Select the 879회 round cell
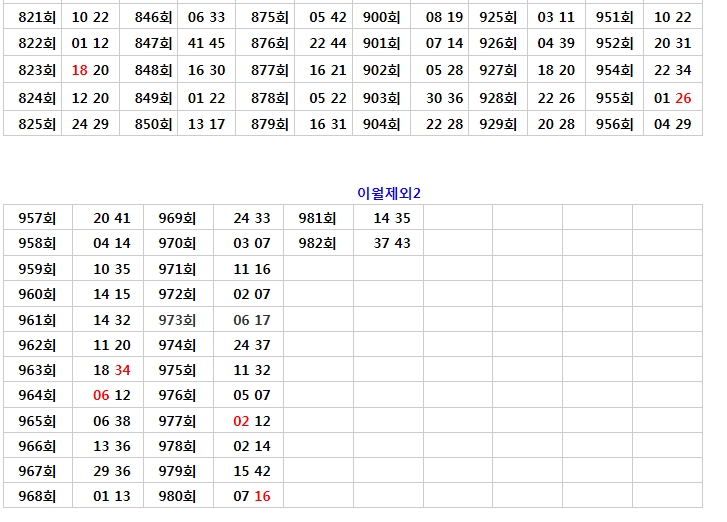 (269, 124)
